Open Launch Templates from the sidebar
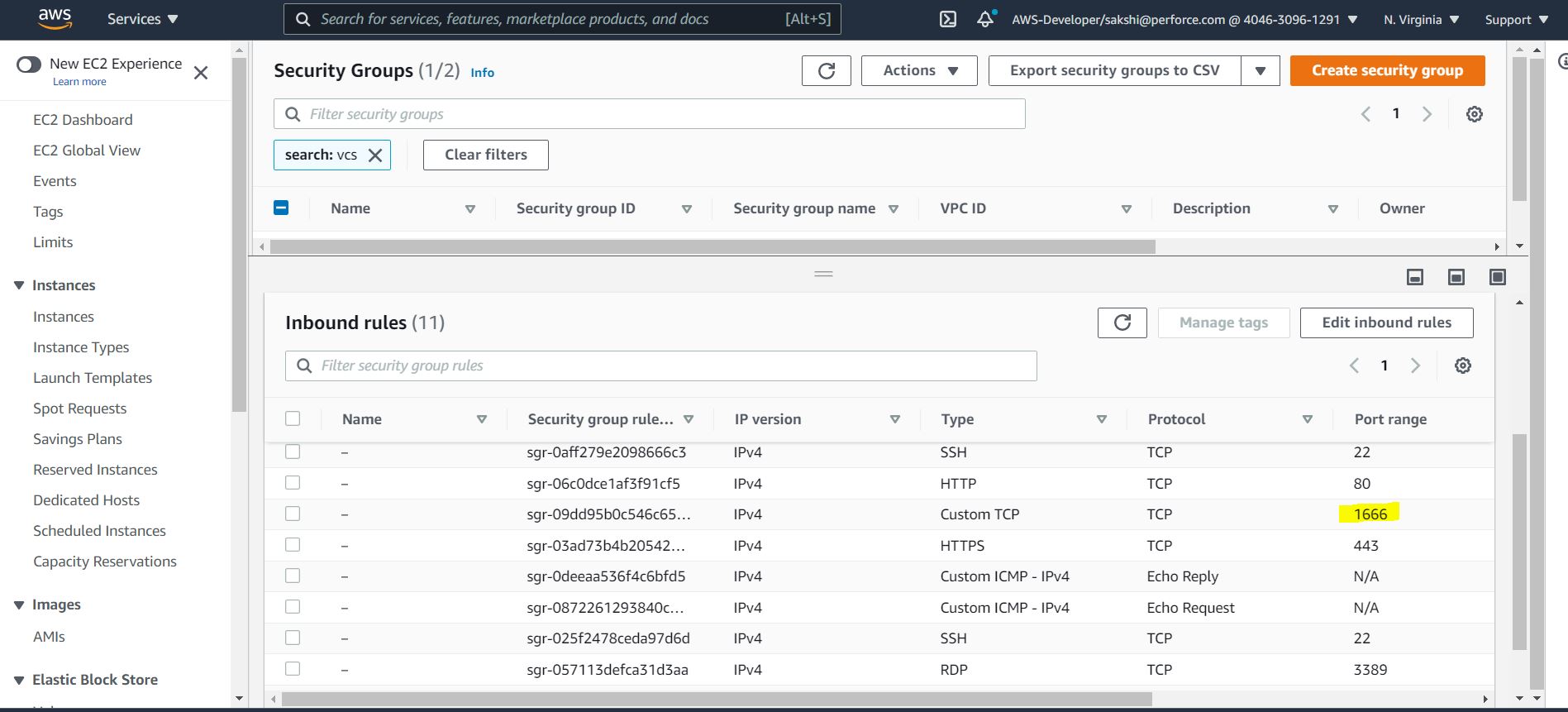Viewport: 1568px width, 712px height. (x=93, y=378)
